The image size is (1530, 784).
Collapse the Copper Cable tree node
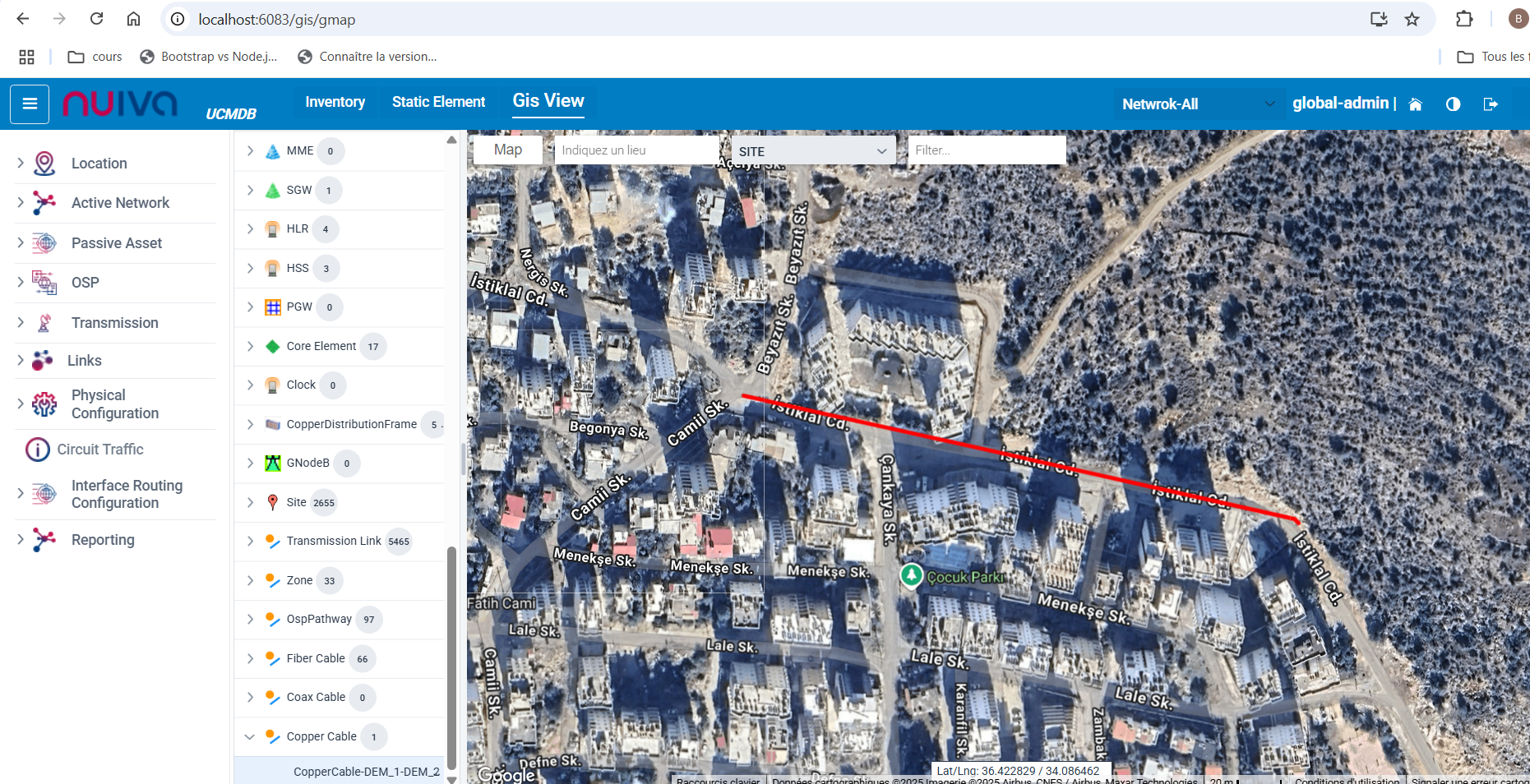pos(250,737)
